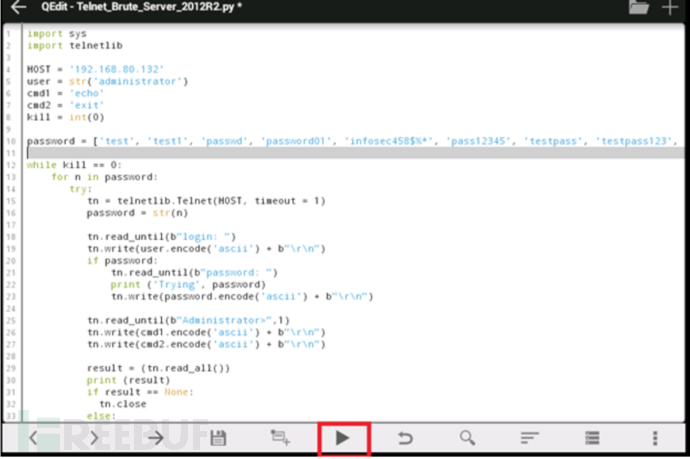Click line number 10 in gutter
This screenshot has width=690, height=459.
11,141
